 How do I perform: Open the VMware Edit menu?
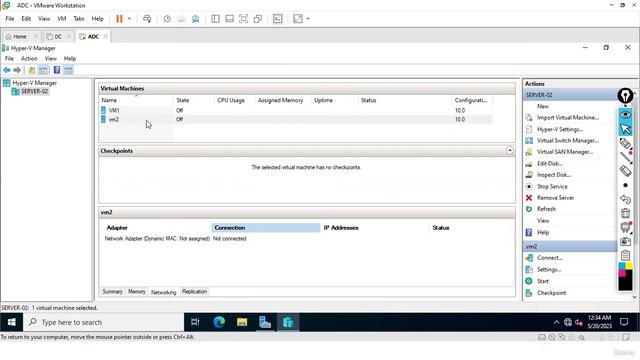(26, 19)
